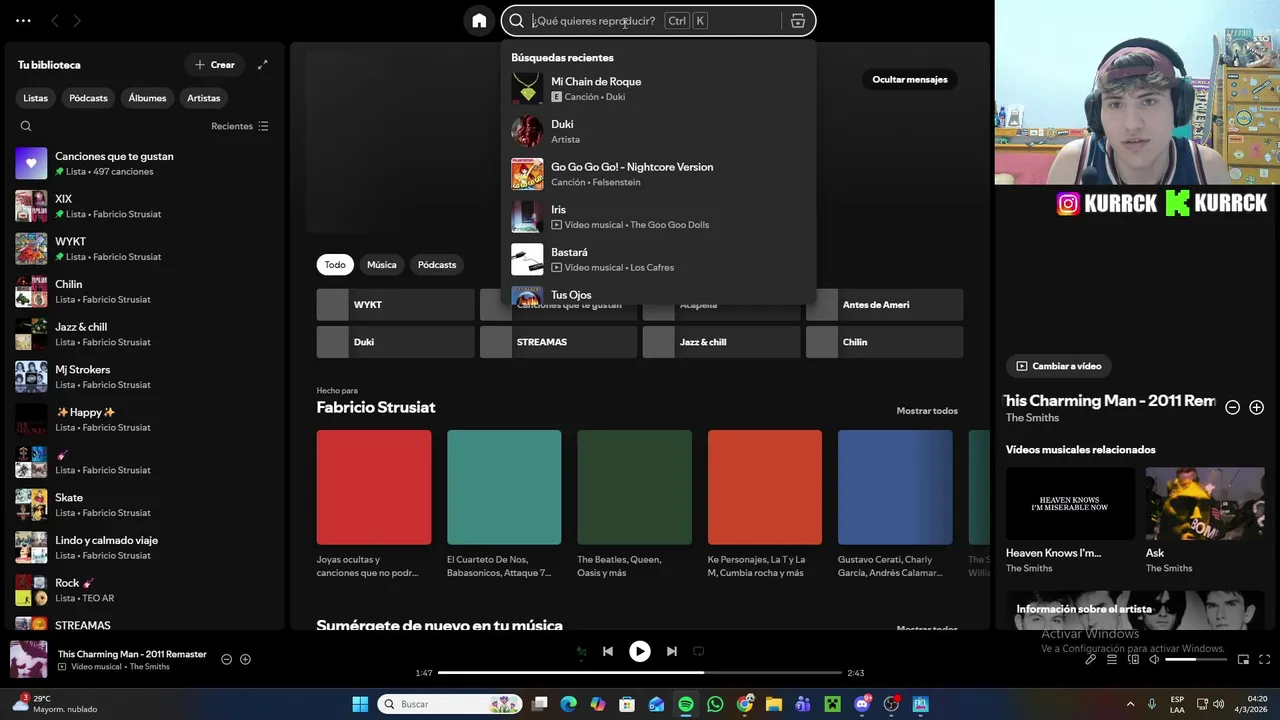Filter library by Álbumes
This screenshot has height=720, width=1280.
pyautogui.click(x=147, y=98)
